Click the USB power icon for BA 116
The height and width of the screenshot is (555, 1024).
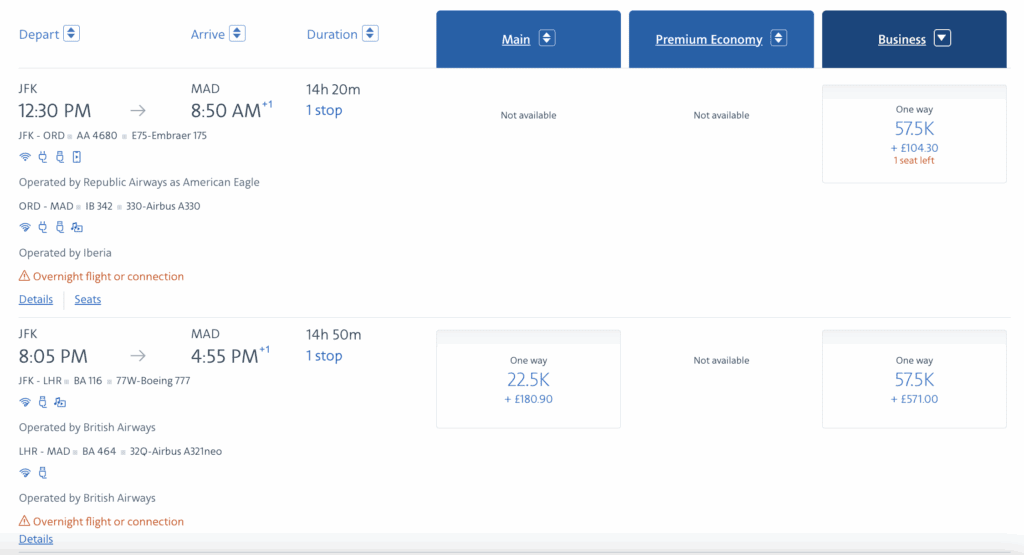pos(42,402)
